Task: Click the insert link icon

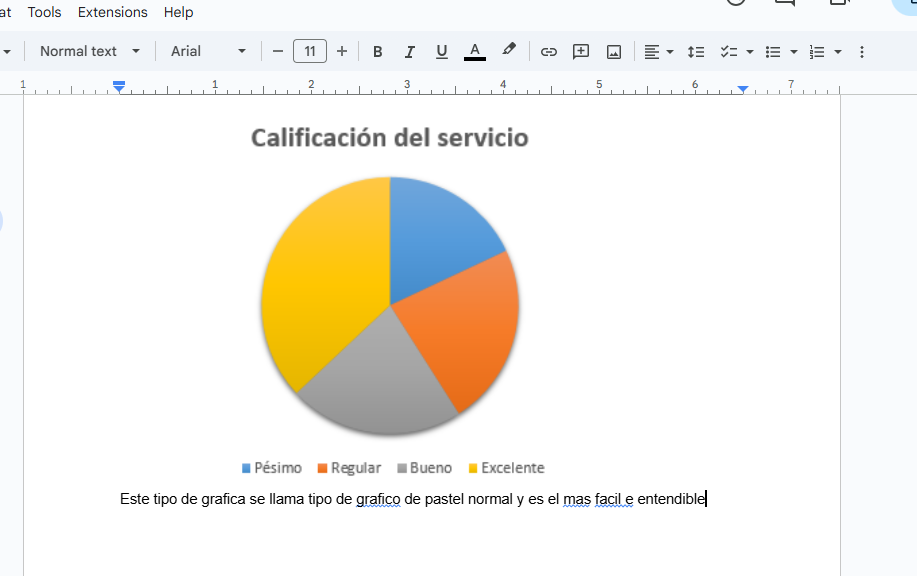Action: [548, 52]
